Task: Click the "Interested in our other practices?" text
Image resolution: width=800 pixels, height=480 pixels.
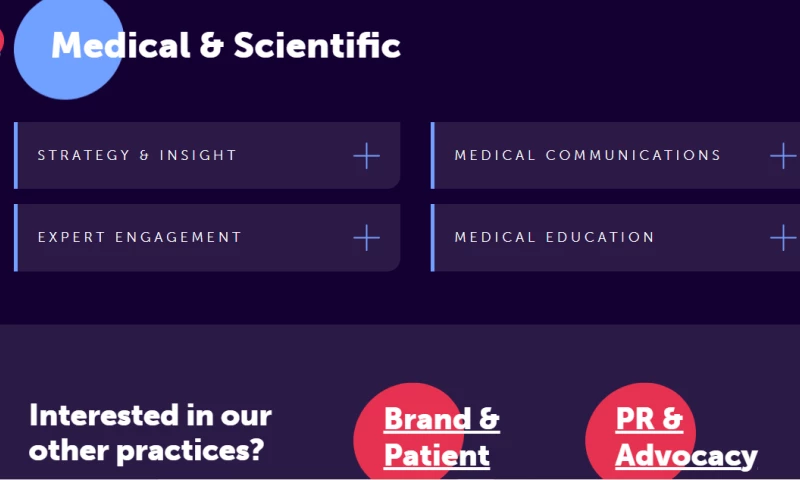Action: tap(150, 432)
